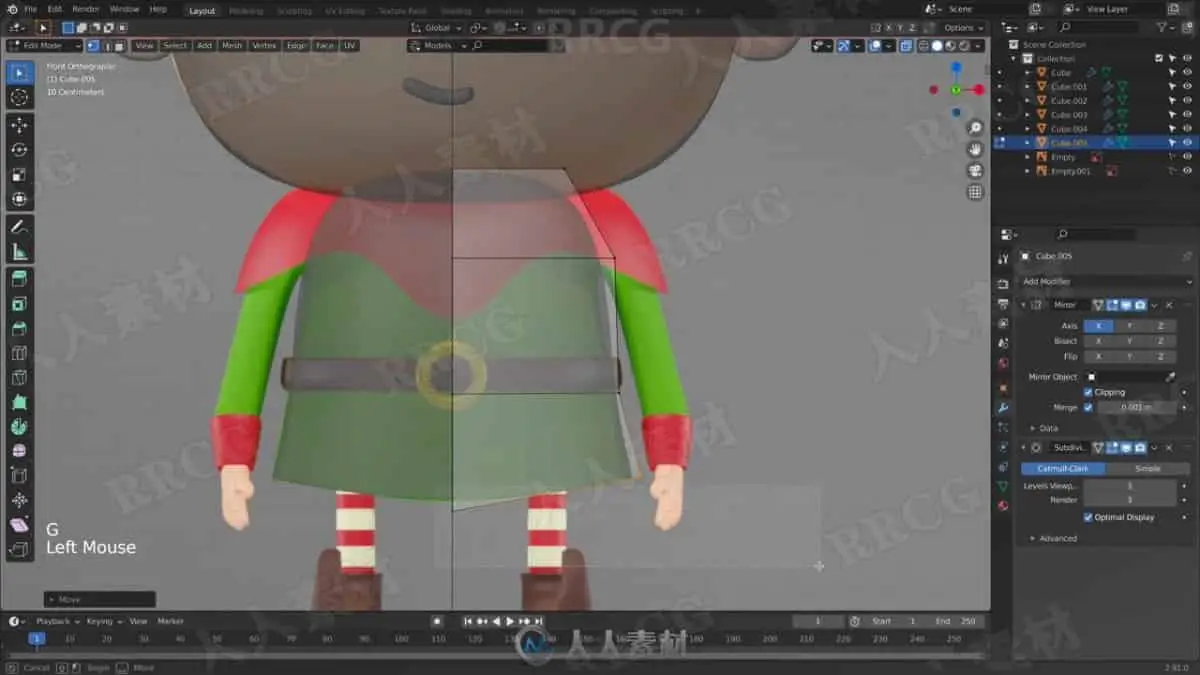Toggle the Merge checkbox
Viewport: 1200px width, 675px height.
(1088, 407)
